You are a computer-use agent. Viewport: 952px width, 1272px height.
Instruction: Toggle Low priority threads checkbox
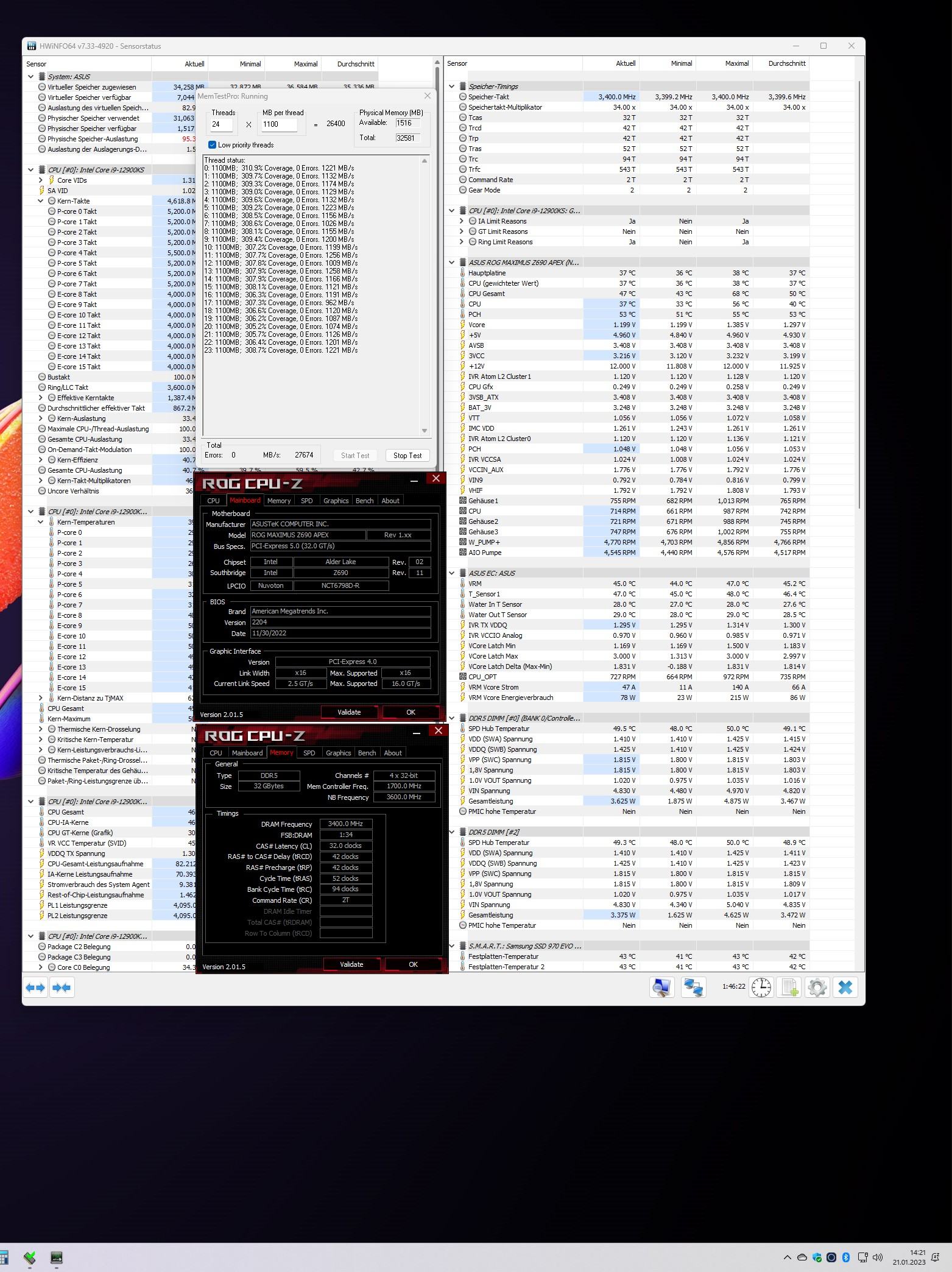[212, 145]
